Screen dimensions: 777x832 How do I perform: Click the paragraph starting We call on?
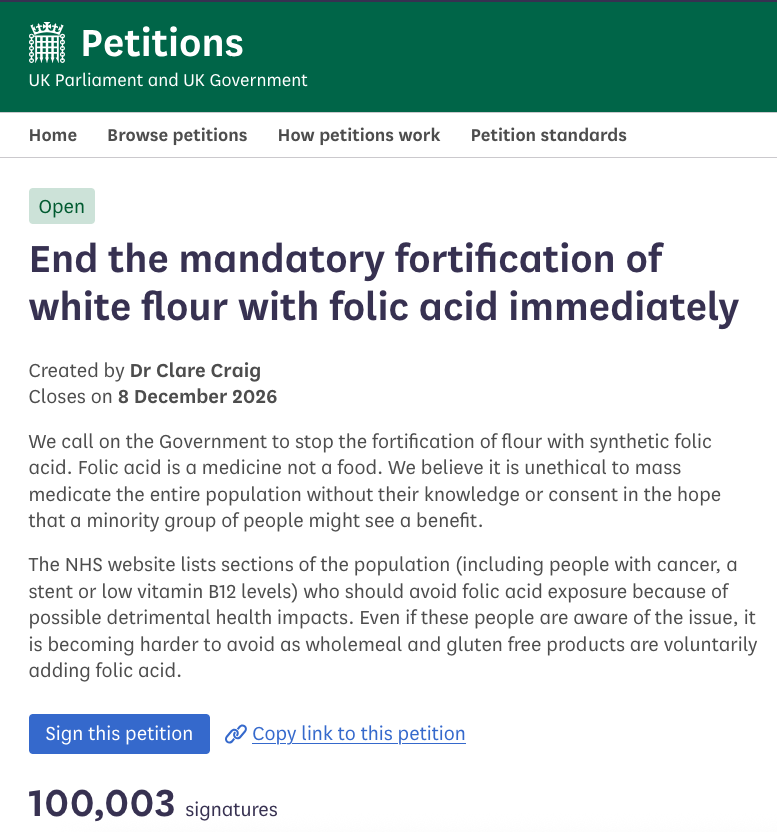coord(375,481)
